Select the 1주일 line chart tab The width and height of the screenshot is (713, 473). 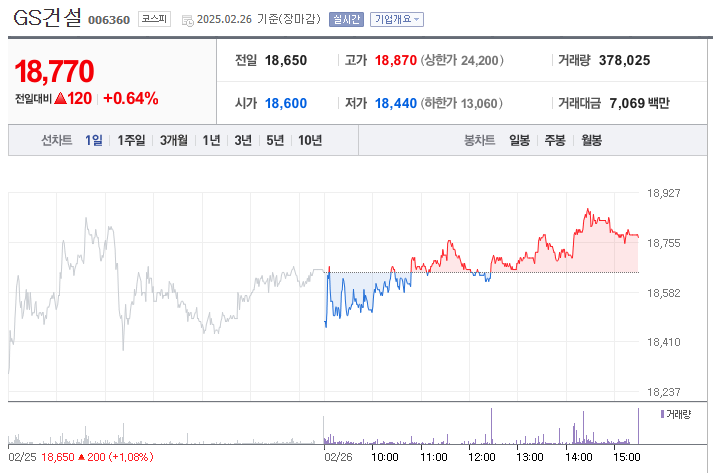pos(131,140)
